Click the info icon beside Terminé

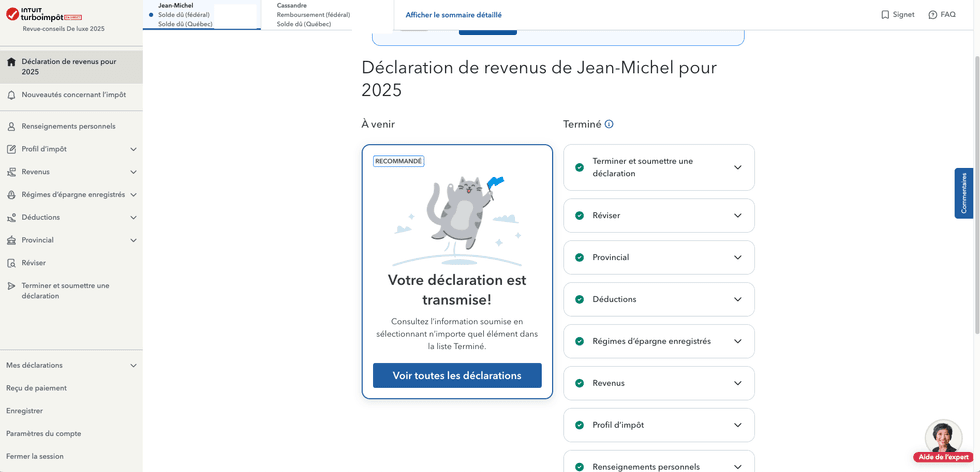pyautogui.click(x=609, y=125)
